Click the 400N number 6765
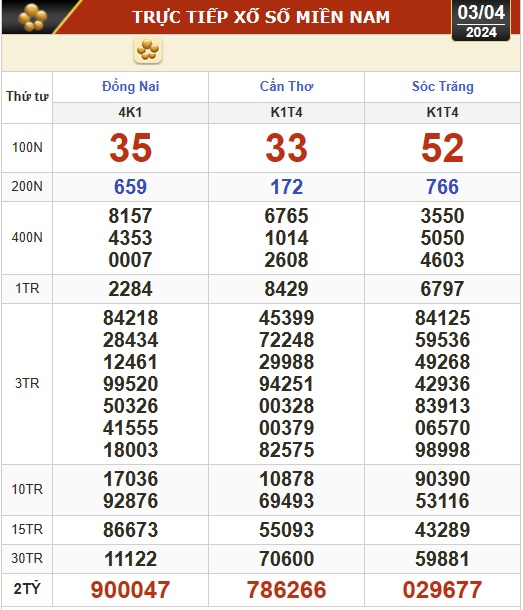523x610 pixels. point(286,216)
